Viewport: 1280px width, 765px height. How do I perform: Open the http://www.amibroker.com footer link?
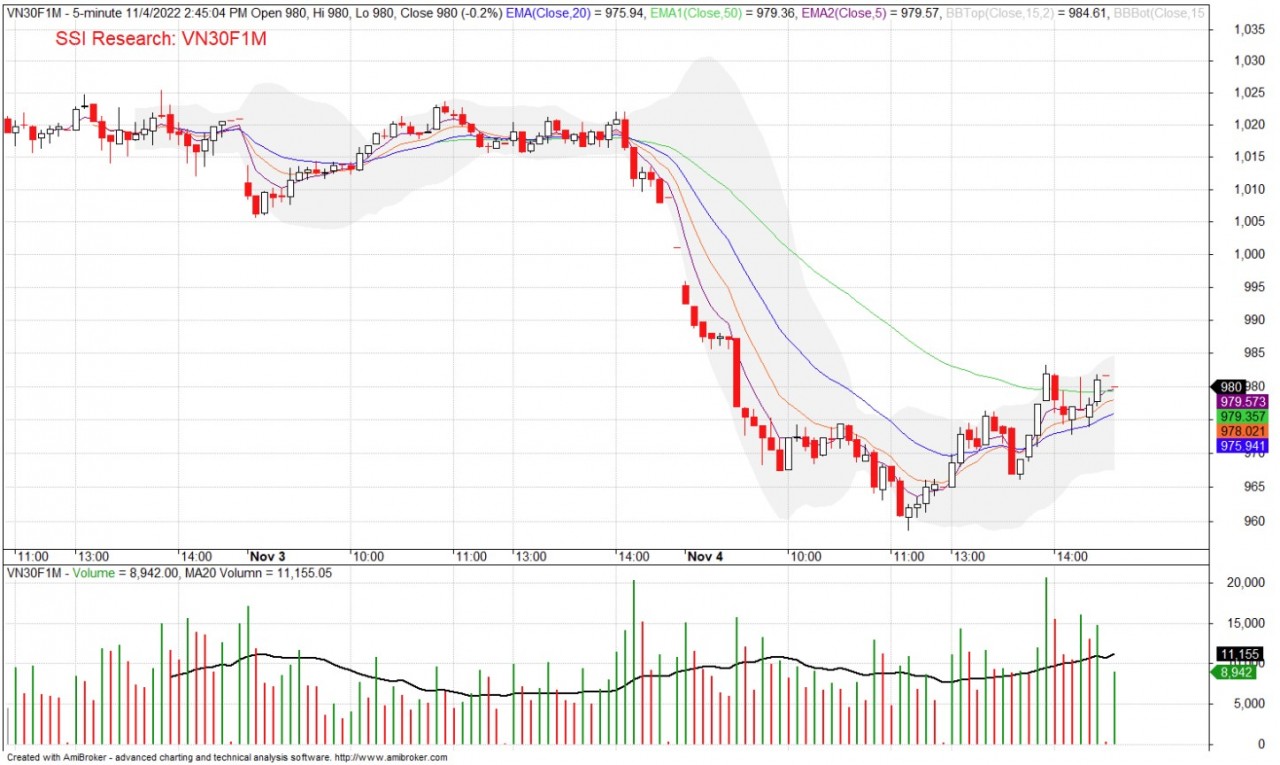391,758
